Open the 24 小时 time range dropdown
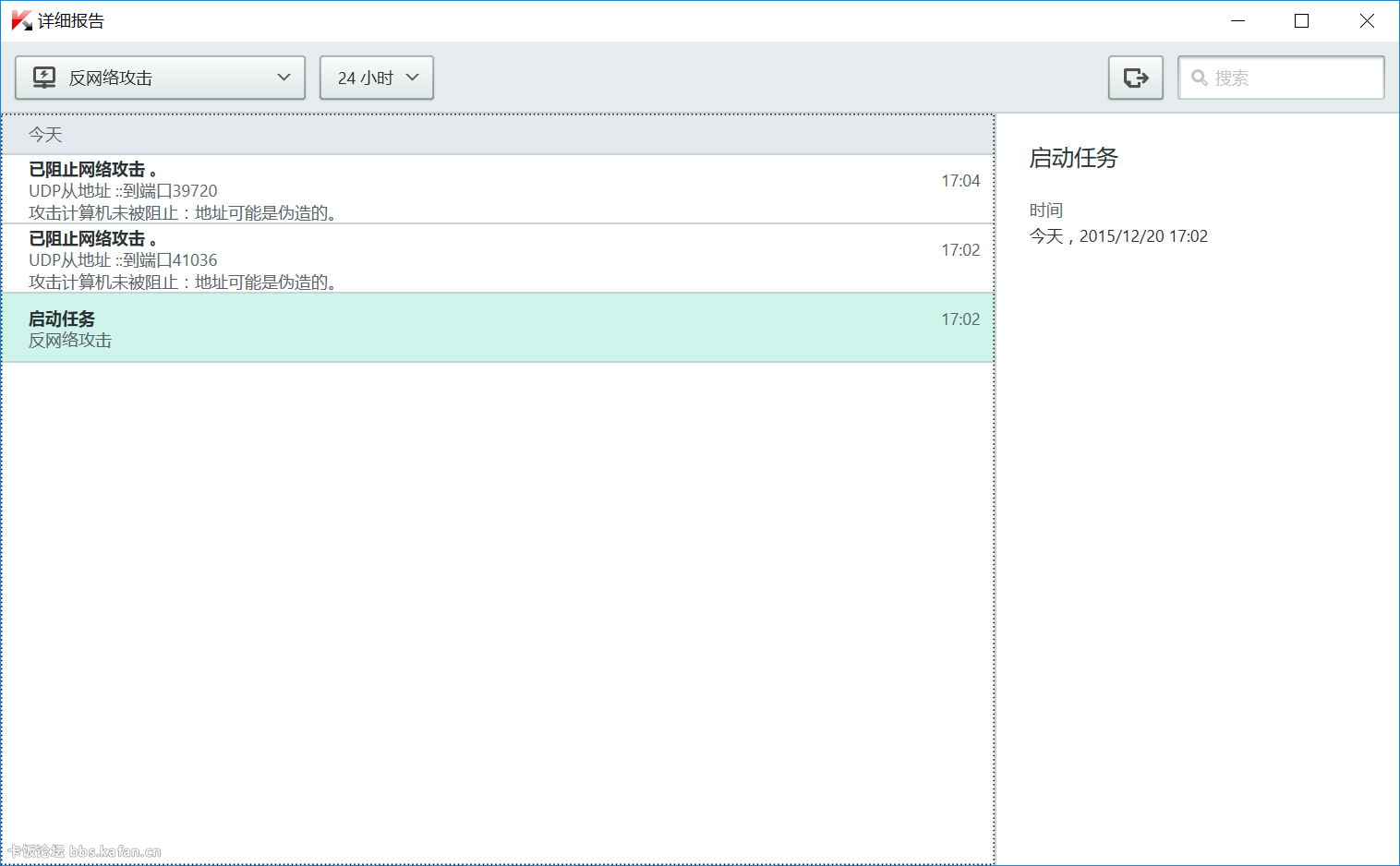 [x=376, y=78]
